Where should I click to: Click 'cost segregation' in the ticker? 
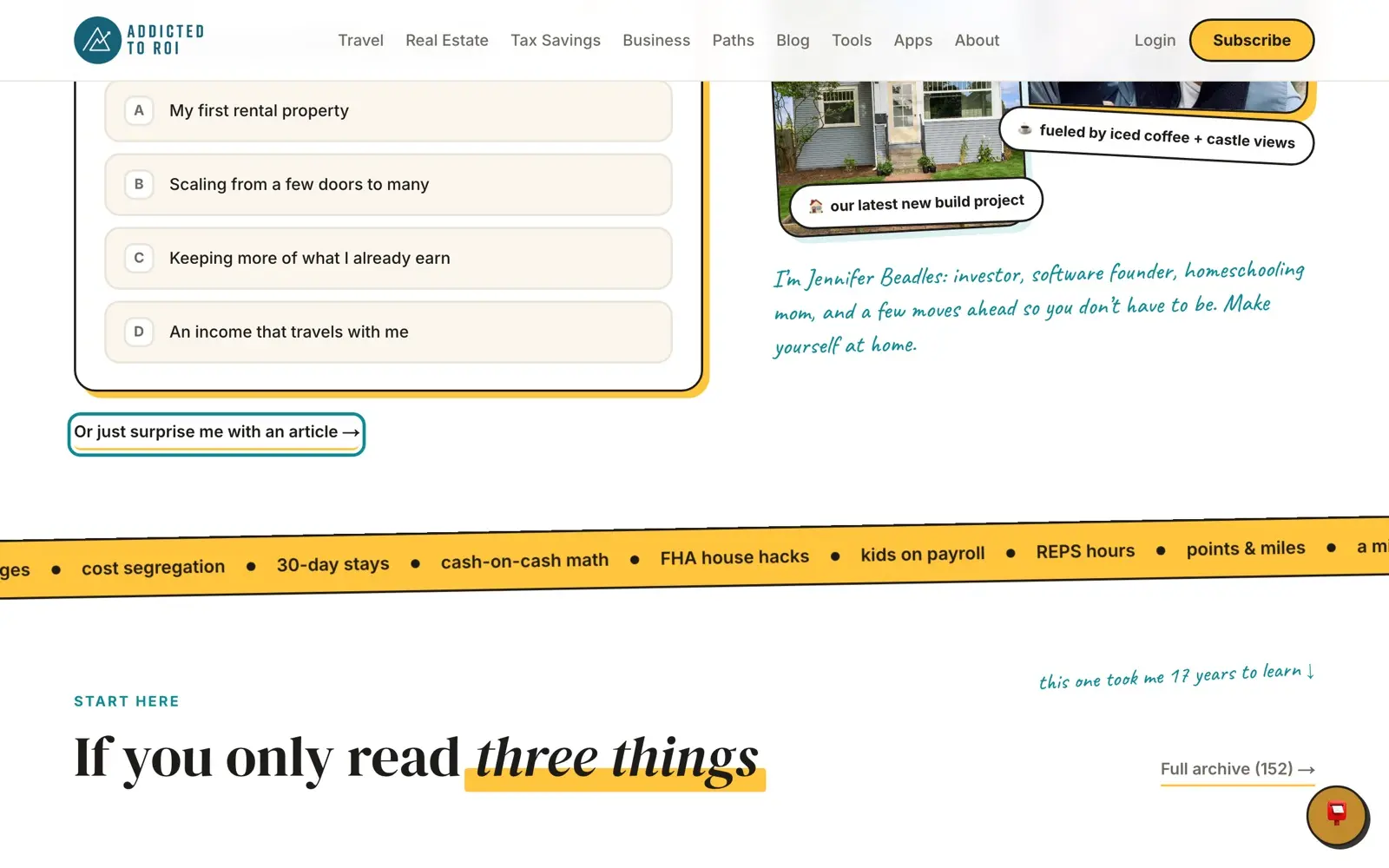[153, 568]
